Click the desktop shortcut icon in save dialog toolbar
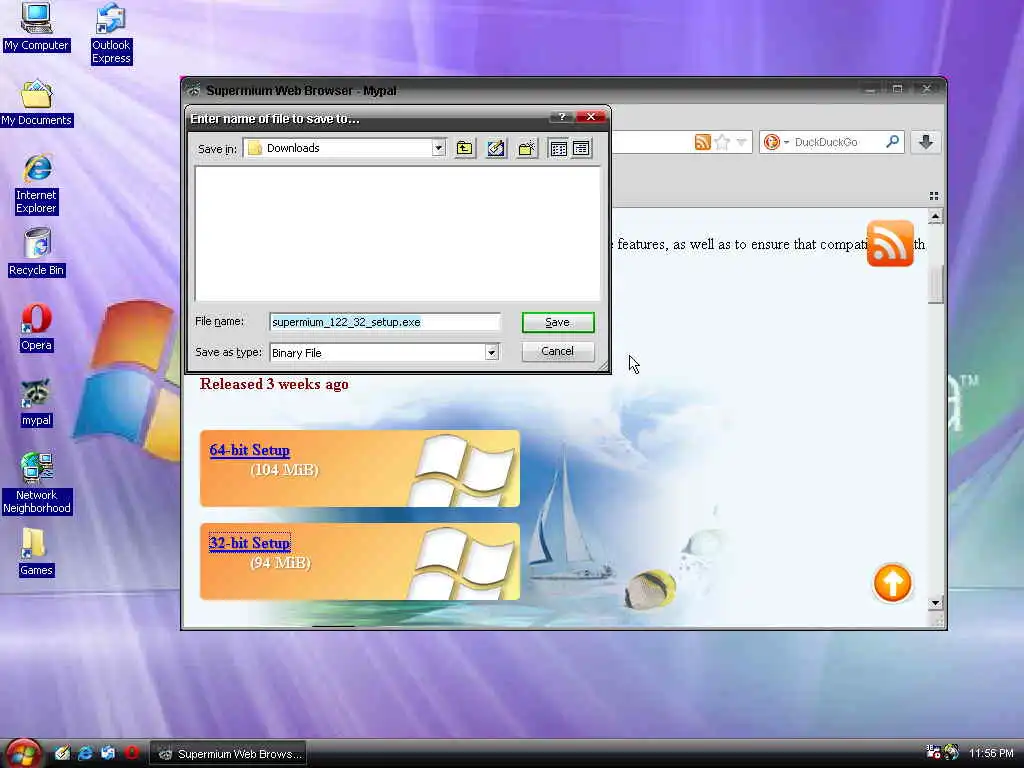The image size is (1024, 768). [496, 148]
